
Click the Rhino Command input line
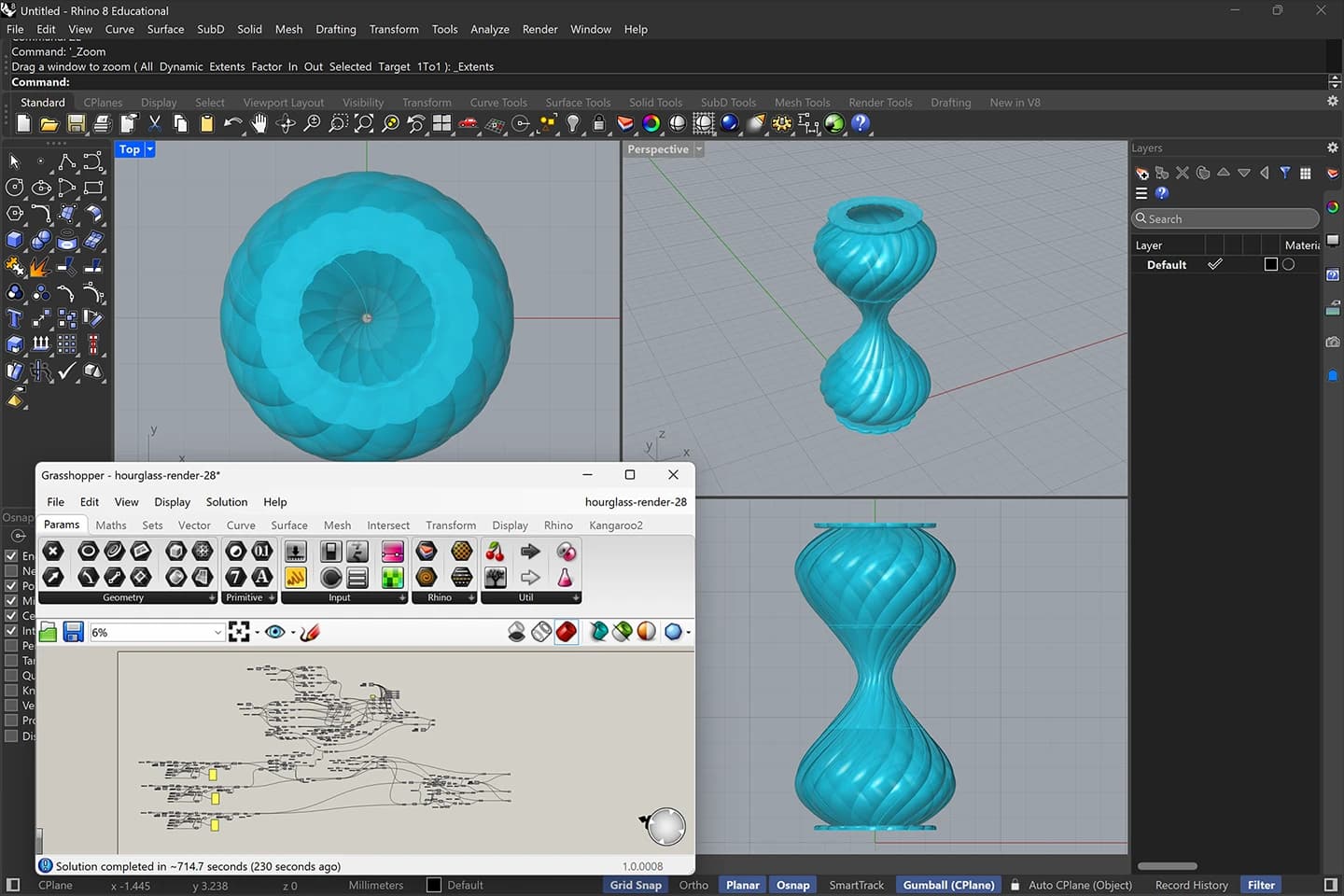click(x=668, y=82)
